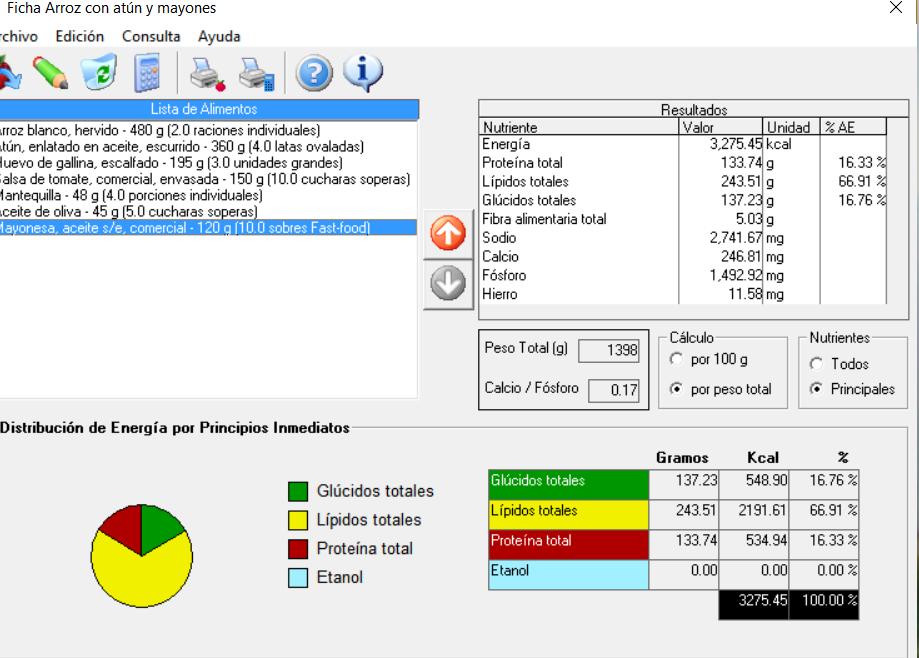
Task: Click the printer icon with apple
Action: (208, 73)
